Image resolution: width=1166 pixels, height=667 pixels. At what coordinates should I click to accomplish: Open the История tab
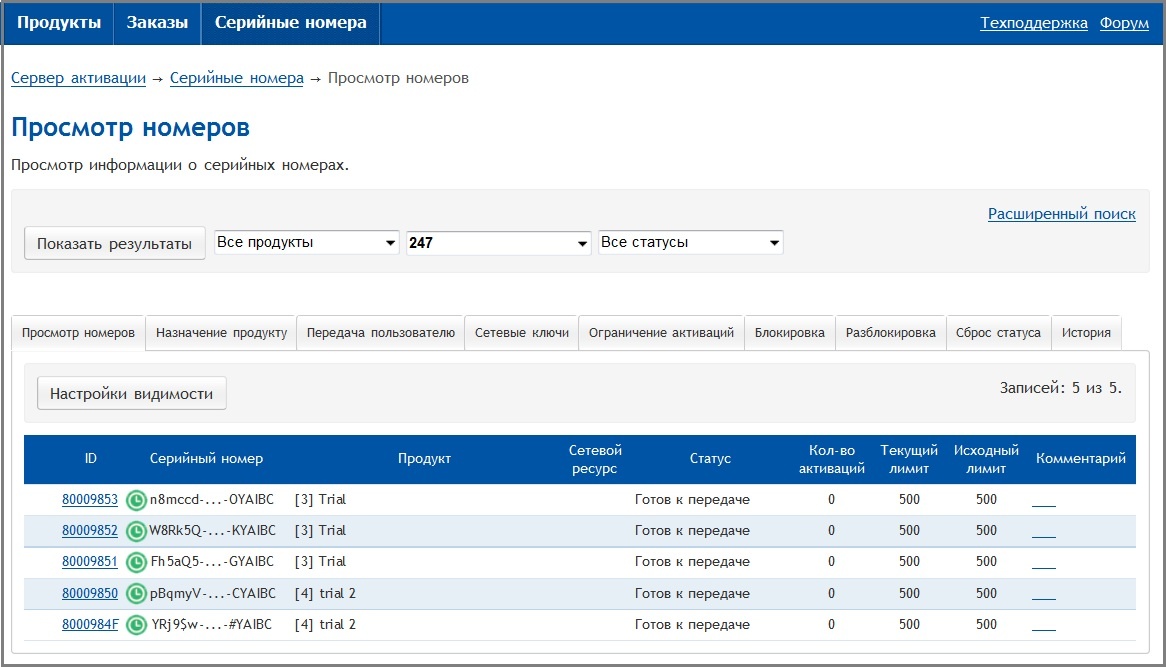pyautogui.click(x=1086, y=333)
